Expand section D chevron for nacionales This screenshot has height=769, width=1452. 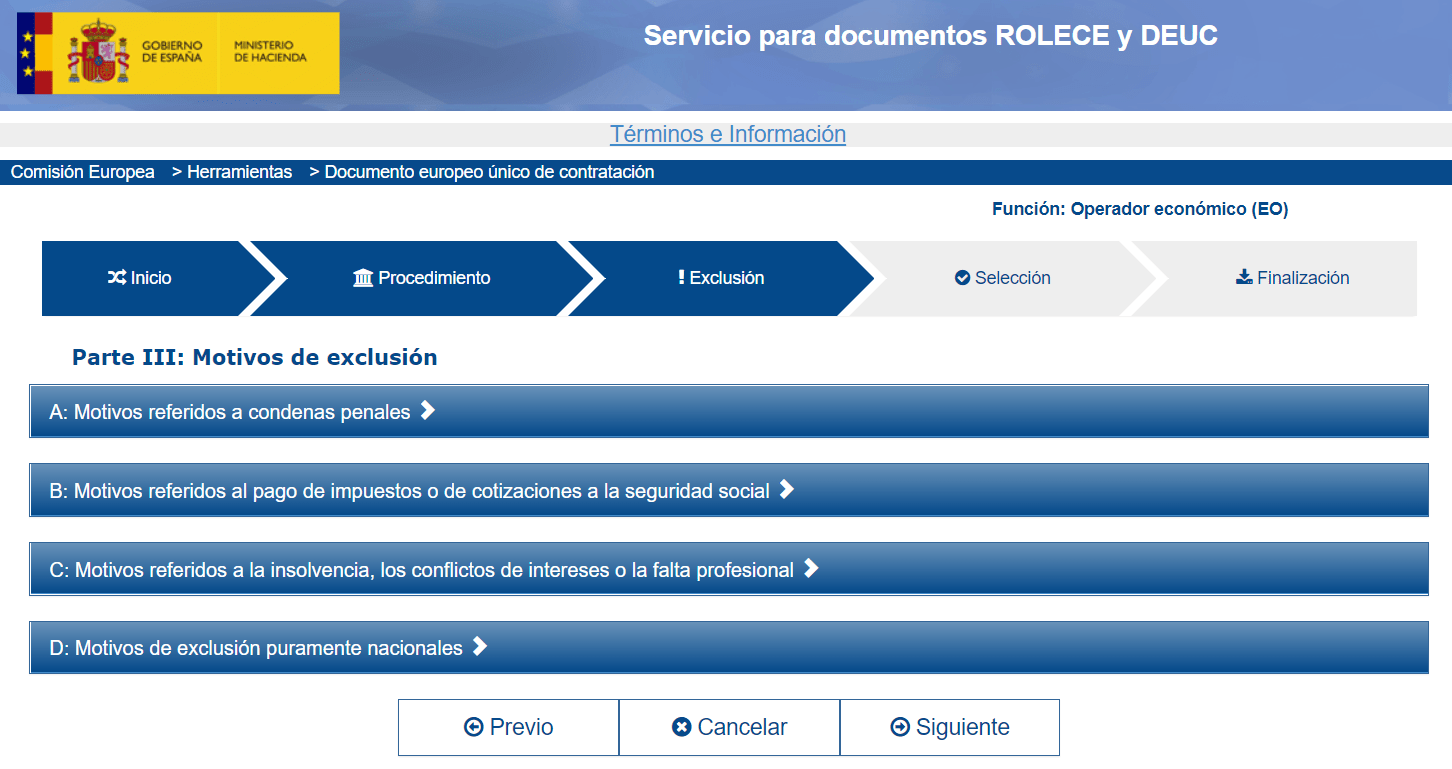(479, 646)
